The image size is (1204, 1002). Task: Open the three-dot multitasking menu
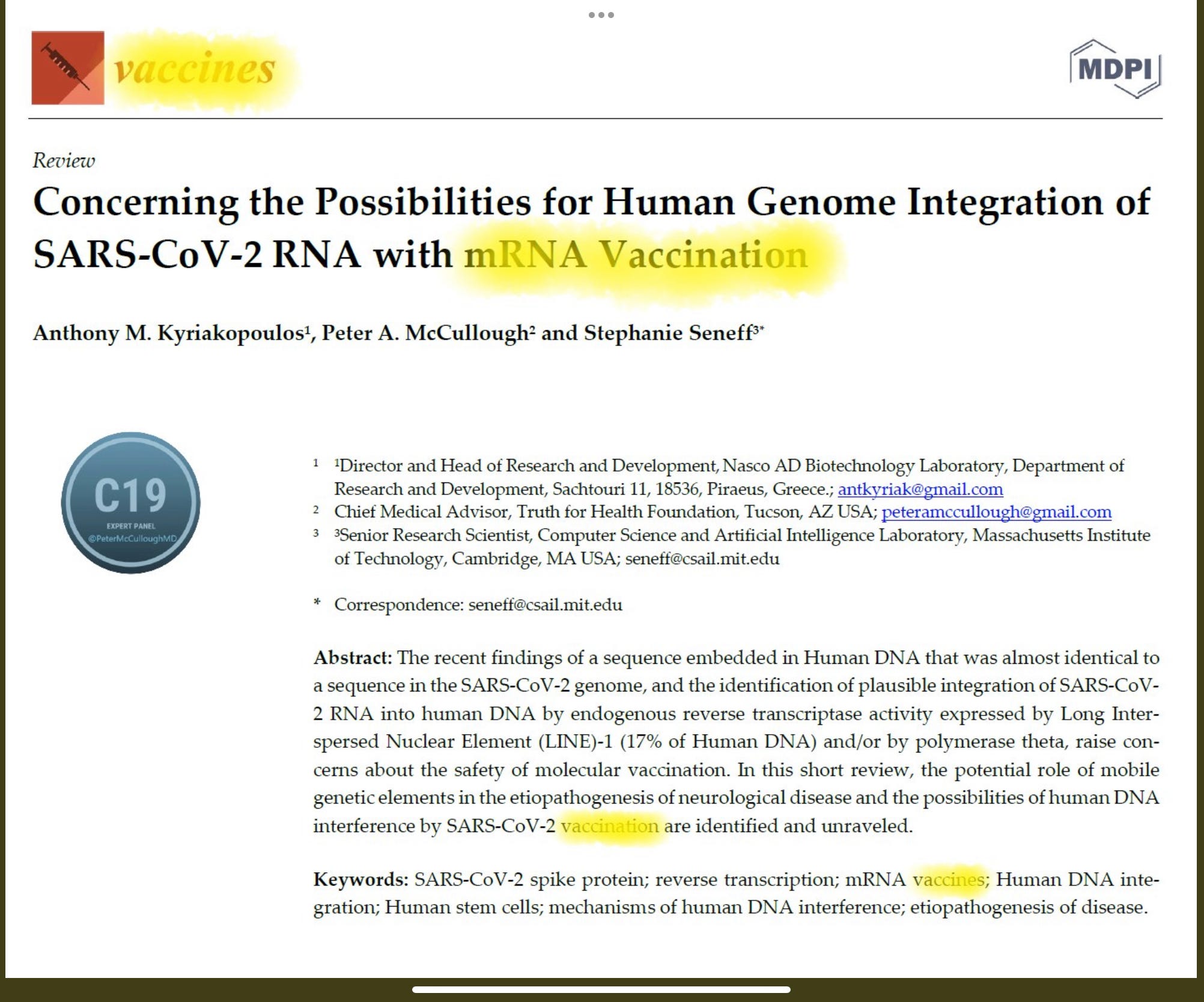[601, 15]
